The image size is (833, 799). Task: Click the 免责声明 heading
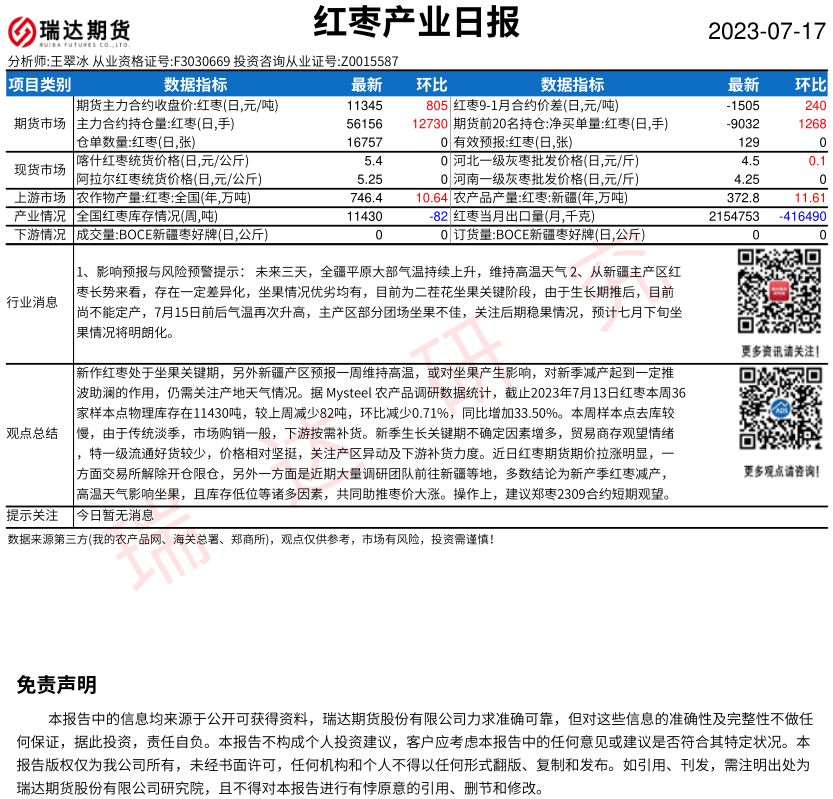(x=57, y=685)
